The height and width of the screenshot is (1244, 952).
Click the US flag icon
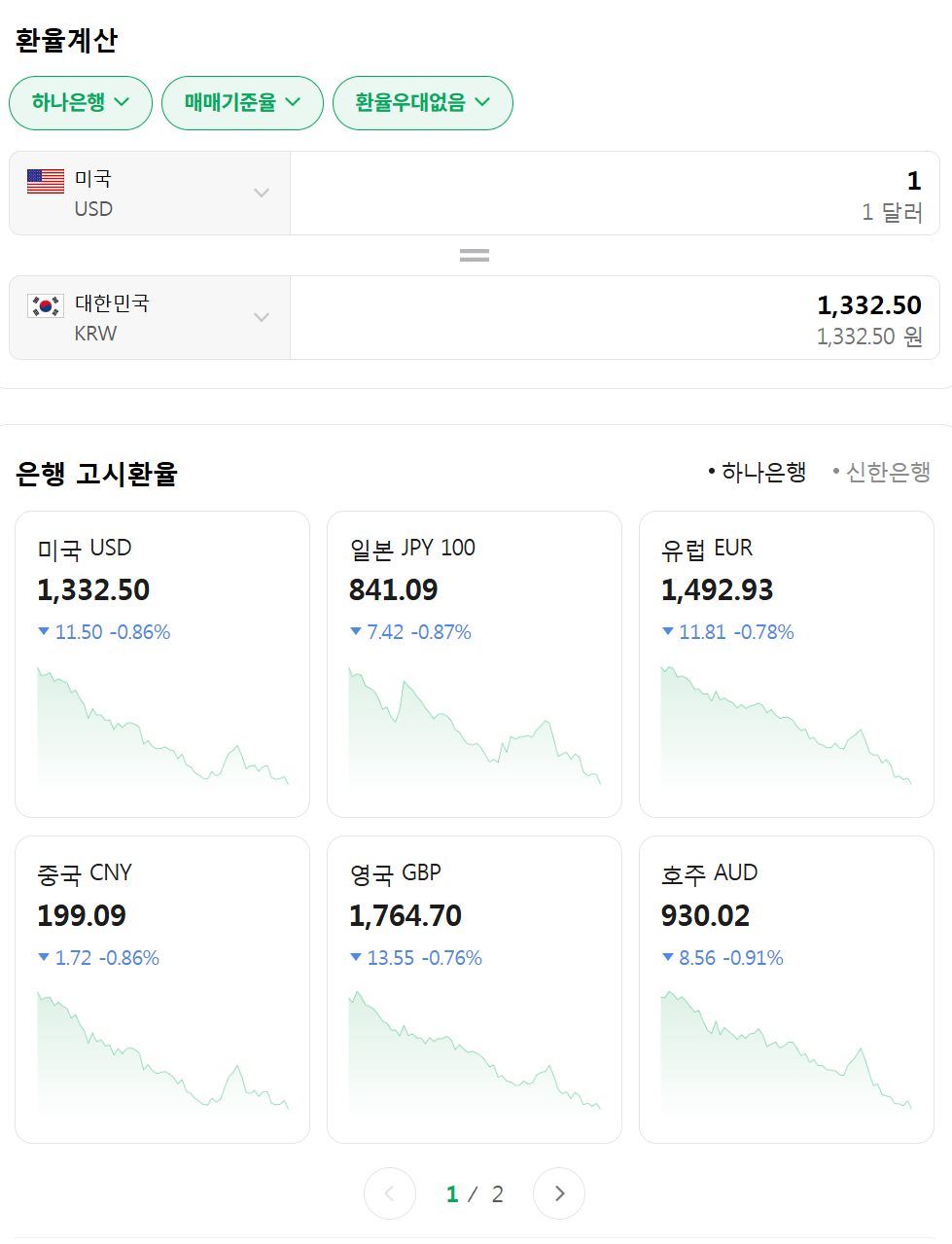click(46, 181)
